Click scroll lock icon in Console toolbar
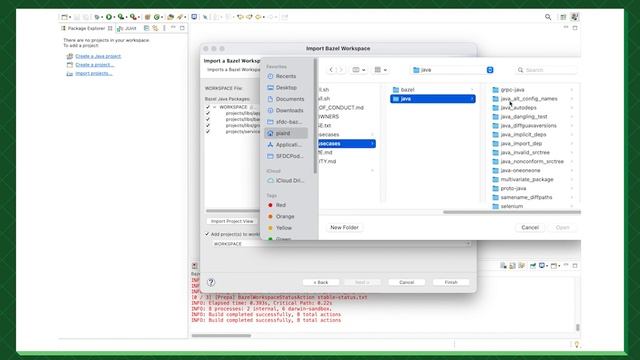Image resolution: width=640 pixels, height=360 pixels. 513,266
